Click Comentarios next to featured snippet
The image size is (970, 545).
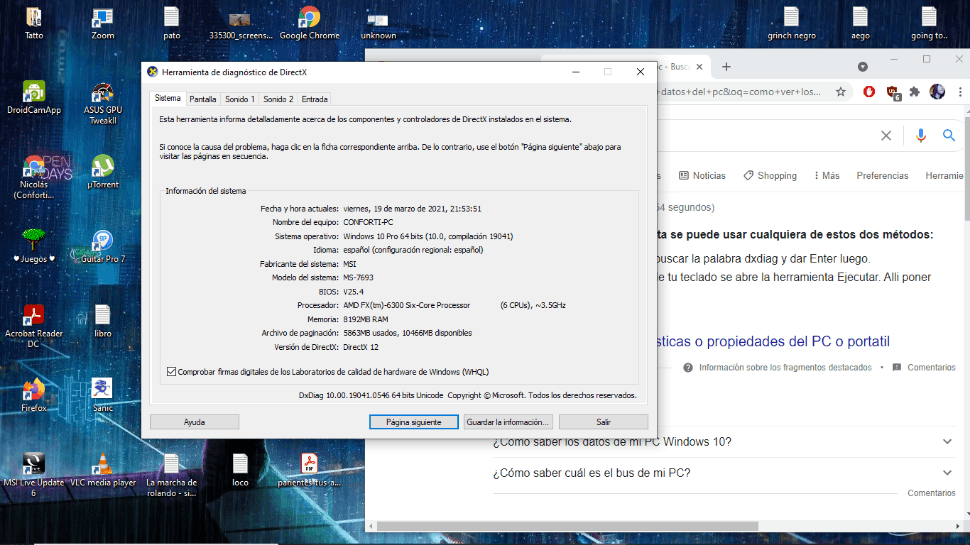point(924,367)
